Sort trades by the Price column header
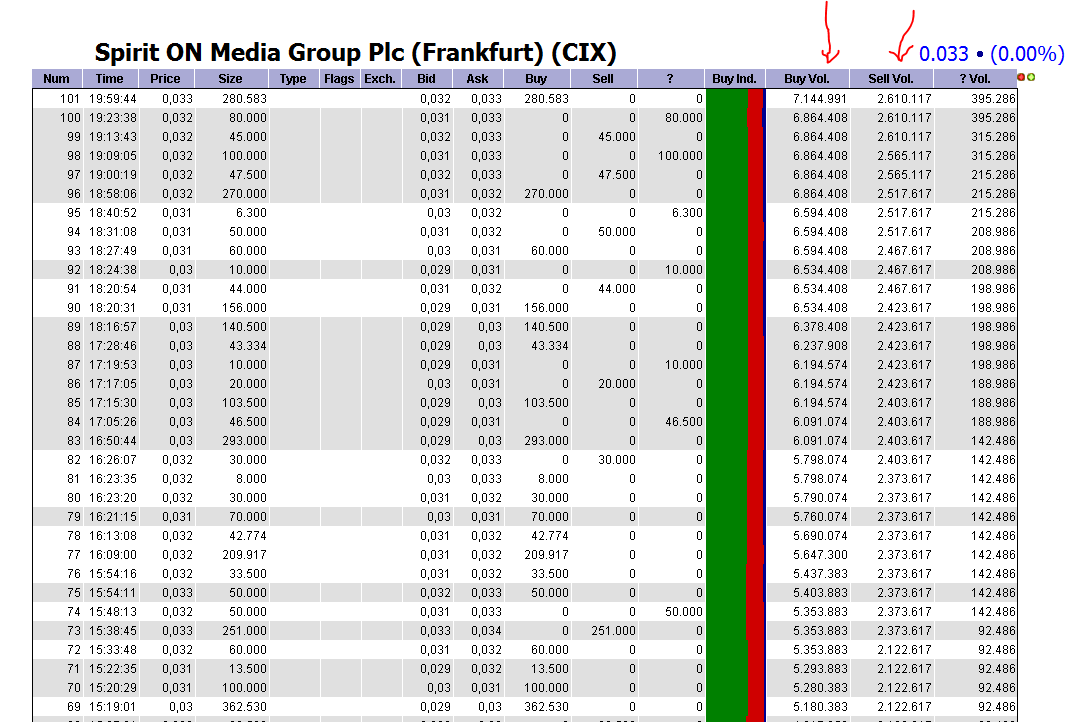Image resolution: width=1071 pixels, height=722 pixels. coord(166,79)
